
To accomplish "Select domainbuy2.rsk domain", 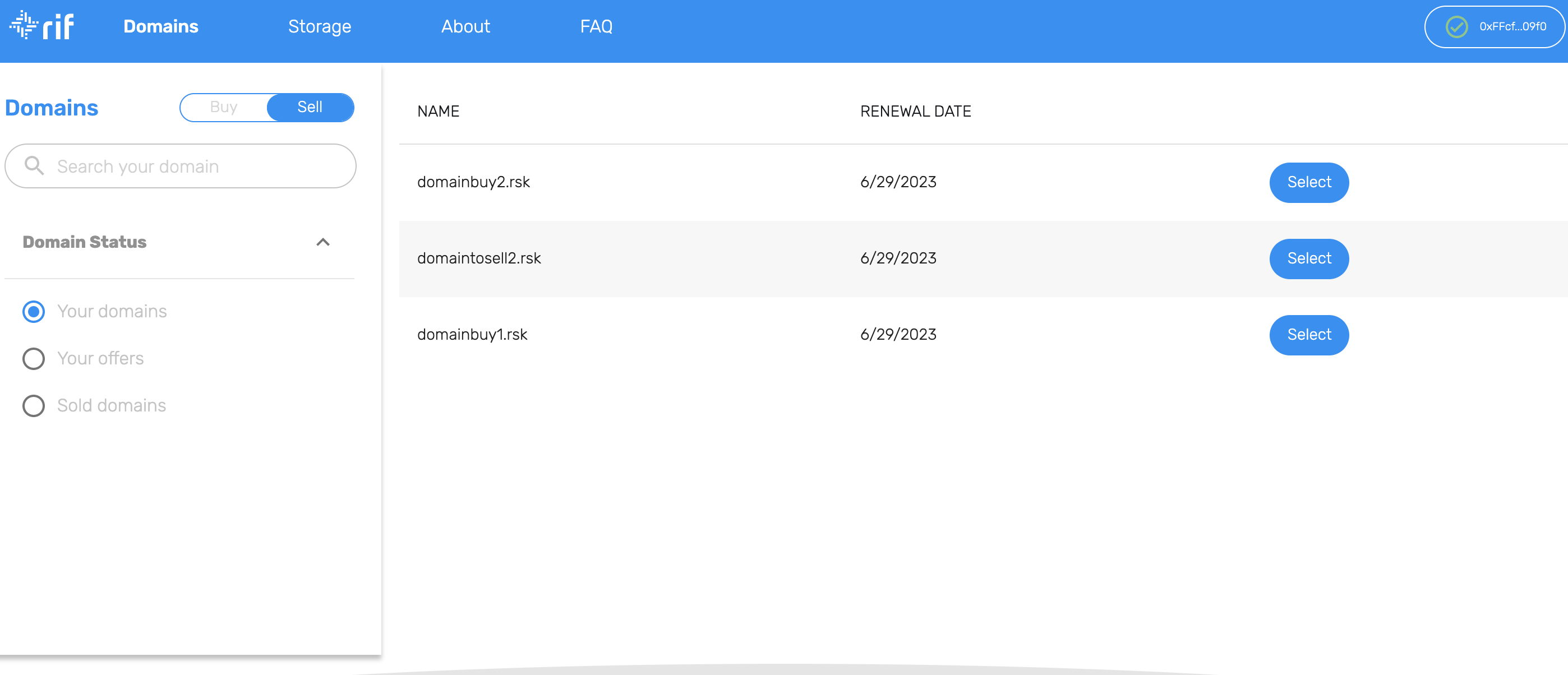I will pyautogui.click(x=1308, y=182).
